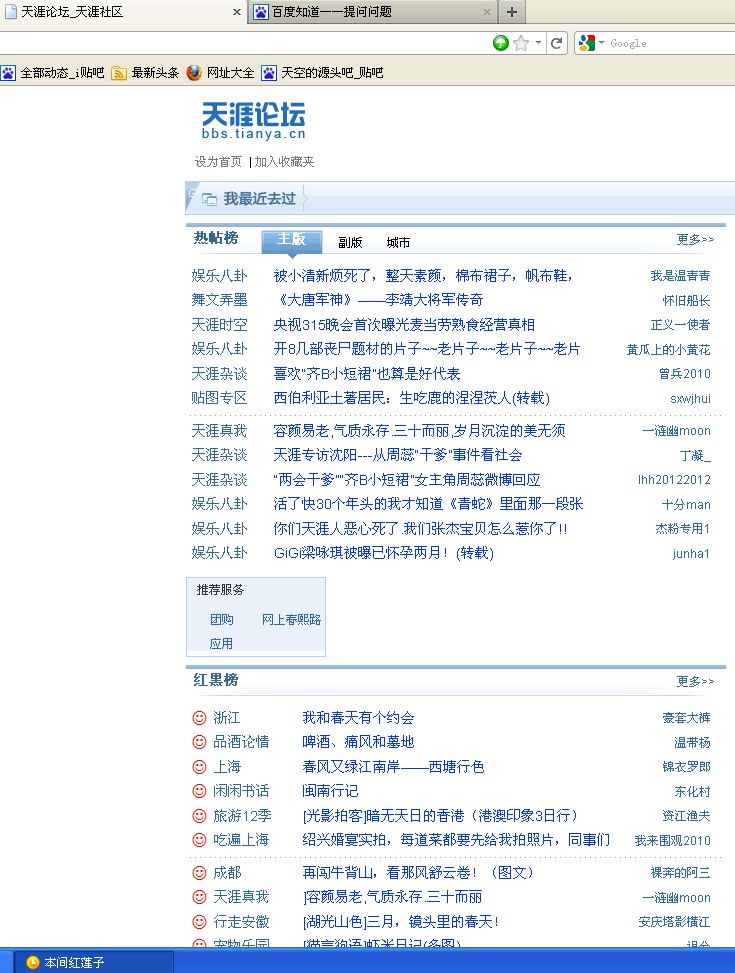Open bookmark history dropdown next to star
This screenshot has height=973, width=735.
click(x=538, y=43)
